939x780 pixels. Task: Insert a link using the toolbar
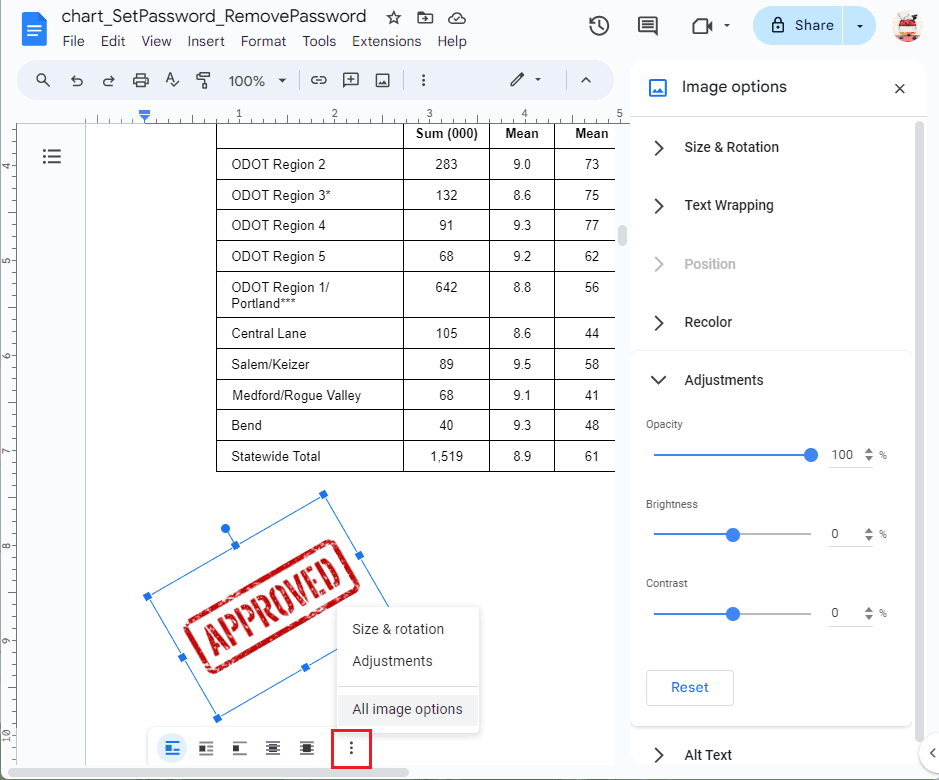(319, 79)
